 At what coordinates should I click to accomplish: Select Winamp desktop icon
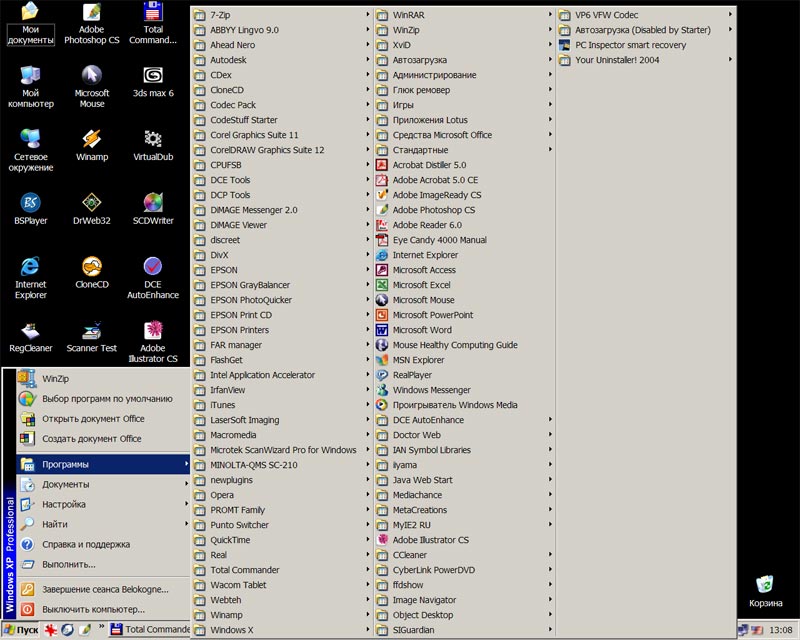(x=92, y=145)
